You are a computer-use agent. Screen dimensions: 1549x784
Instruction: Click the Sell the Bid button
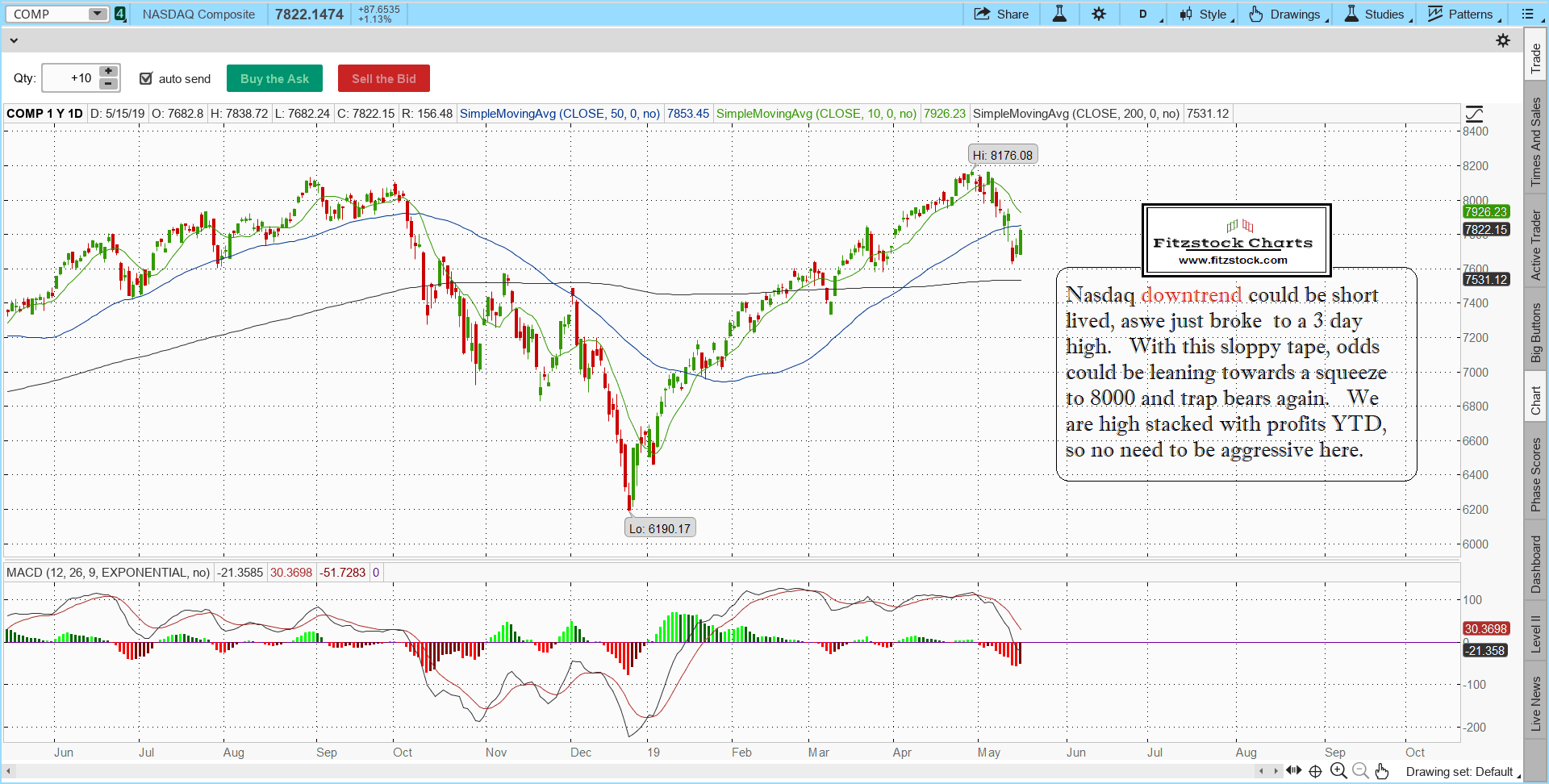(383, 78)
